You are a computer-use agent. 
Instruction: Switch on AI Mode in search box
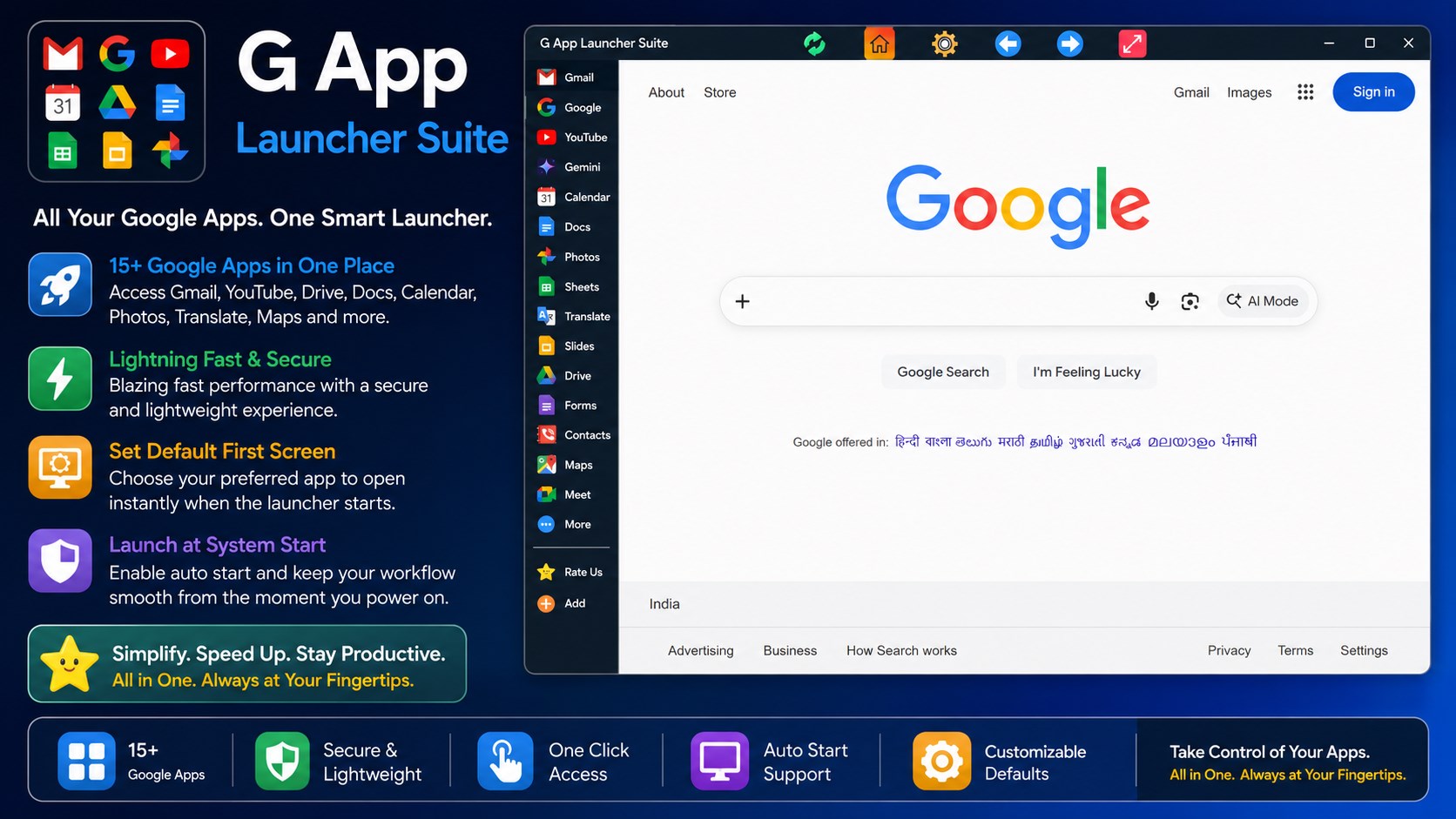1263,301
